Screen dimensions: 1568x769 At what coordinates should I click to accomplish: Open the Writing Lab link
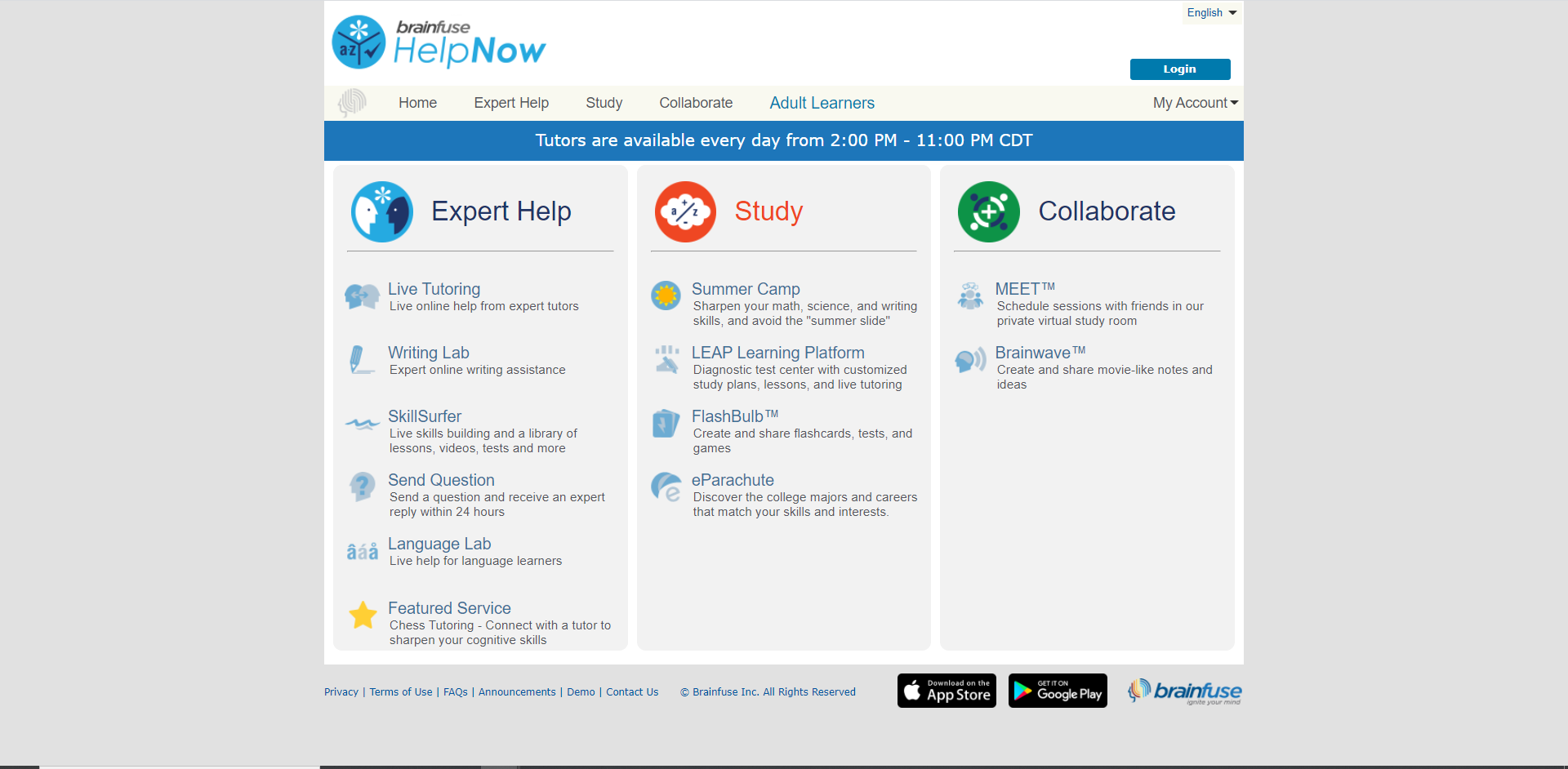[x=428, y=353]
